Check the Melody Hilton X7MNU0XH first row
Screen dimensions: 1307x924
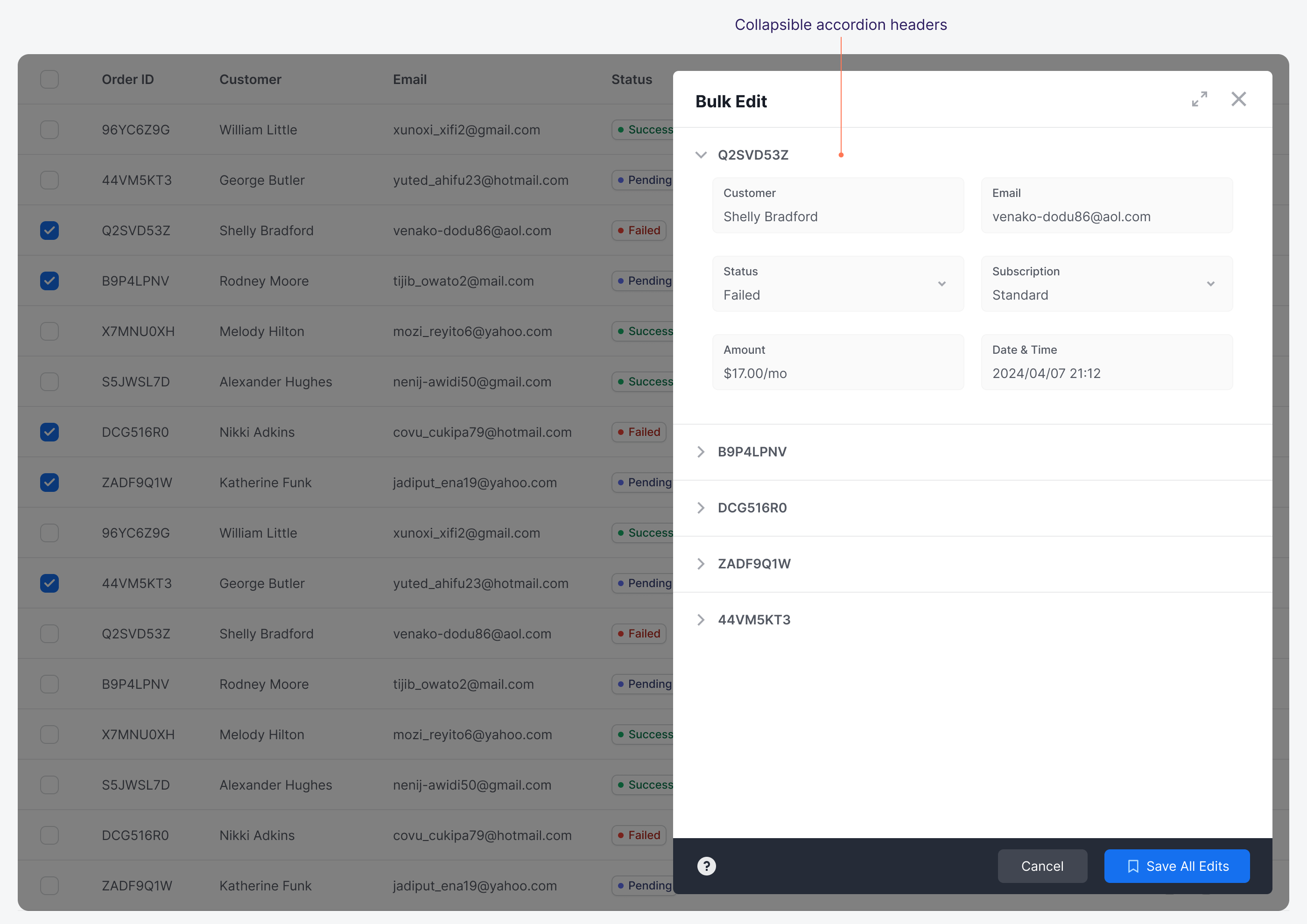tap(49, 331)
